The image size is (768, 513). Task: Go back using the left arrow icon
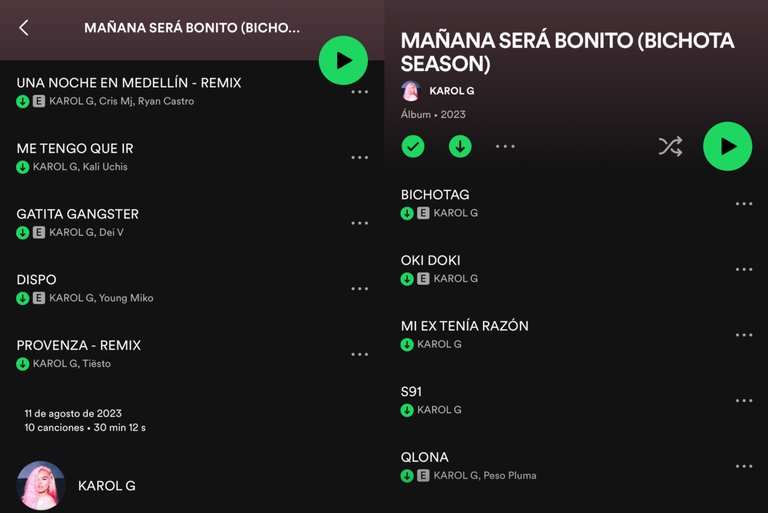point(24,28)
